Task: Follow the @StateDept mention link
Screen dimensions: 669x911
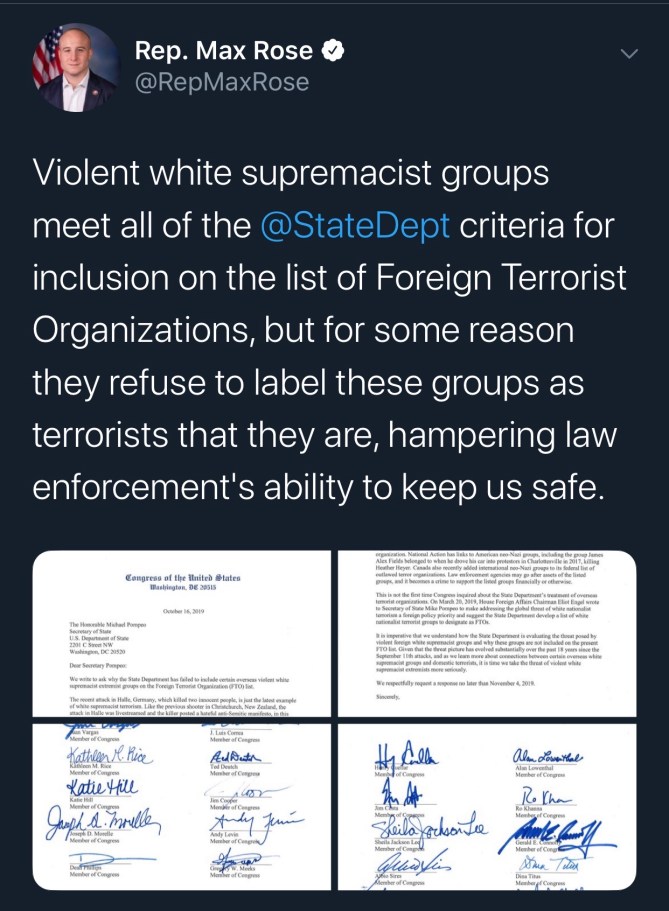Action: [x=354, y=225]
